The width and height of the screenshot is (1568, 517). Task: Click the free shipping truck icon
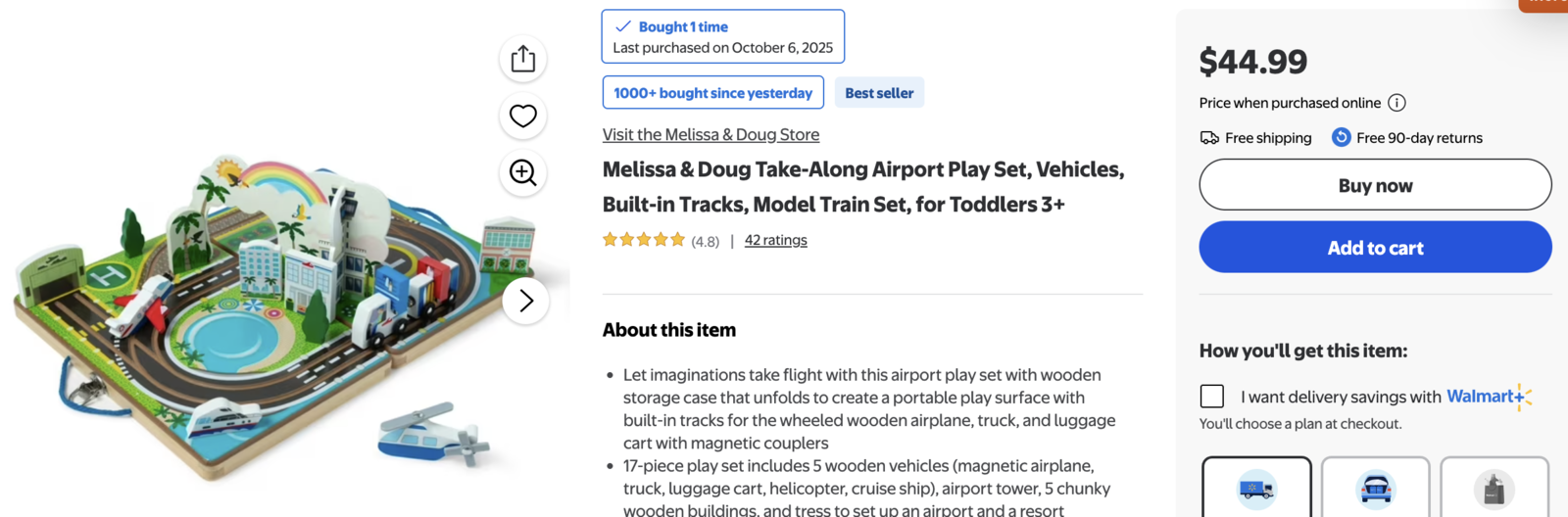pos(1209,138)
